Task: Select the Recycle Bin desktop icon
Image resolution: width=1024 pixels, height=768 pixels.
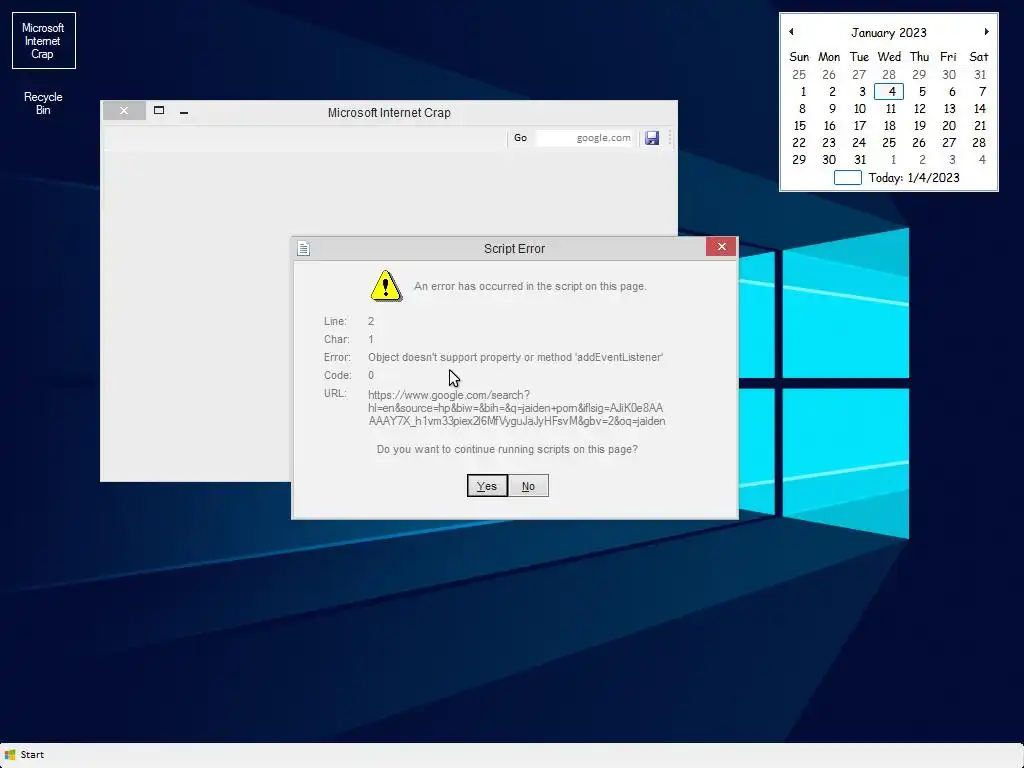Action: (43, 103)
